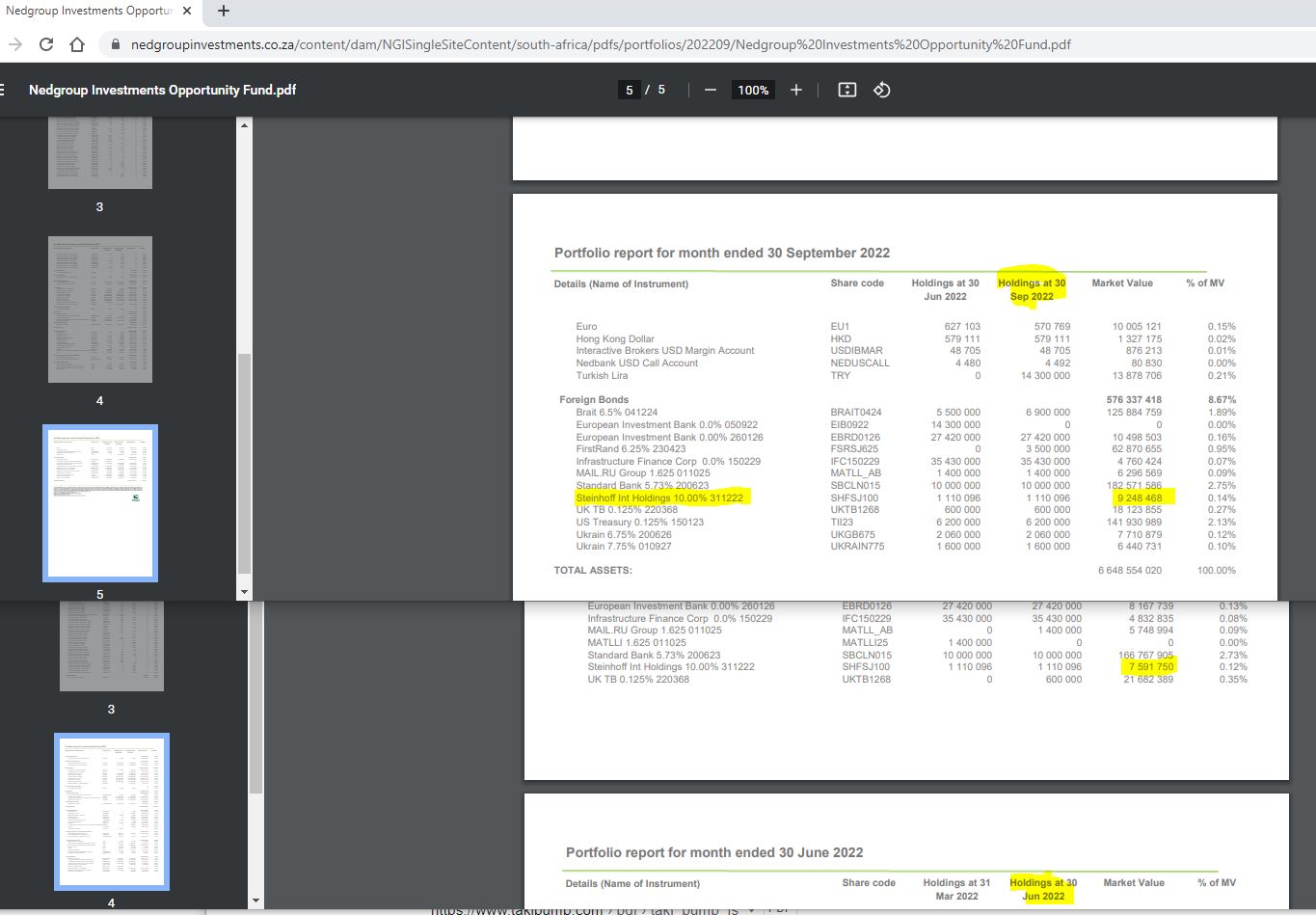Fit the PDF to page
Screen dimensions: 1316x915
[847, 90]
